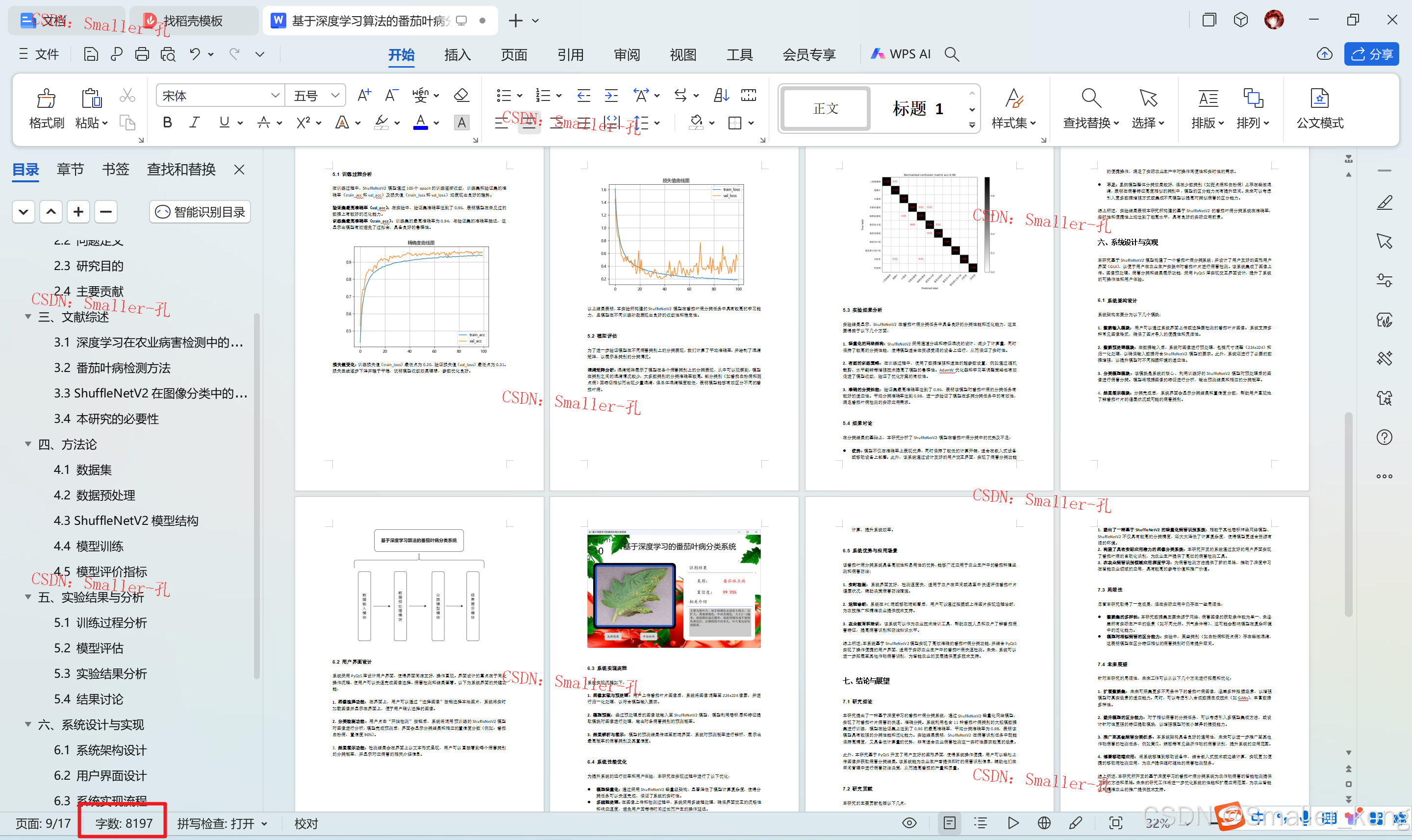Click the 分享 share button

[1371, 54]
